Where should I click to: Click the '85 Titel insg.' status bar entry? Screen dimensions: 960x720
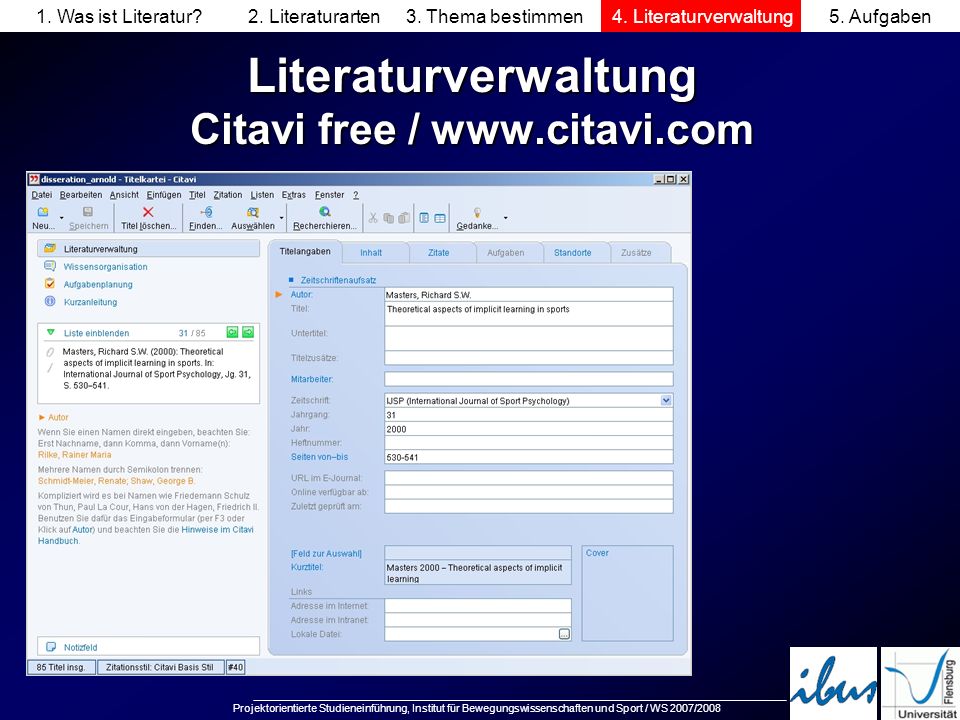click(61, 667)
